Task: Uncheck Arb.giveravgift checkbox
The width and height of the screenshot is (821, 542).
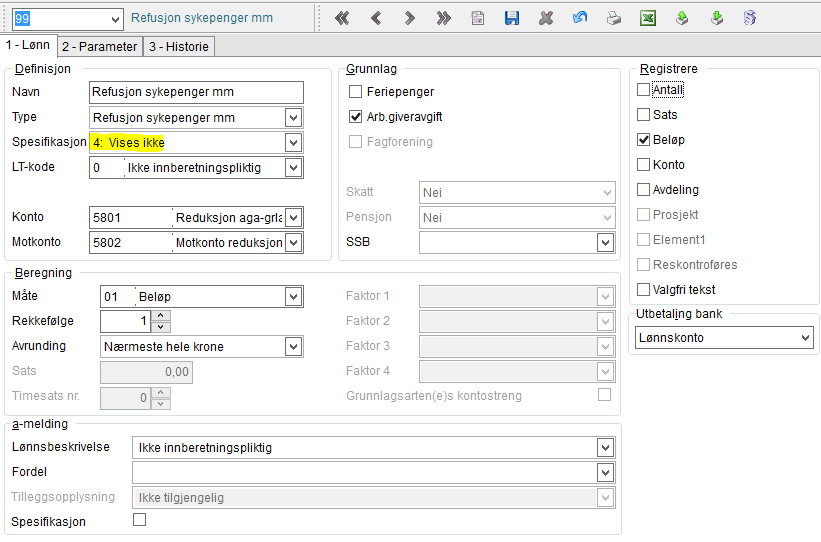Action: coord(356,117)
